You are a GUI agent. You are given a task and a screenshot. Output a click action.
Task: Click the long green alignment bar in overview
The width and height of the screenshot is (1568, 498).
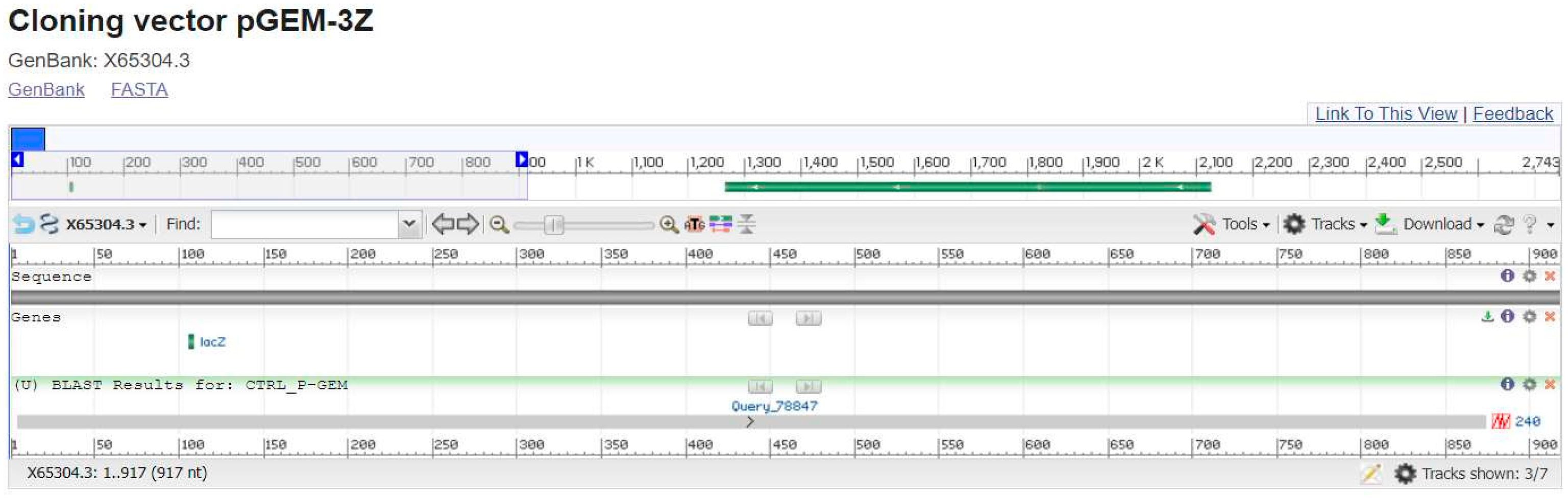click(968, 187)
